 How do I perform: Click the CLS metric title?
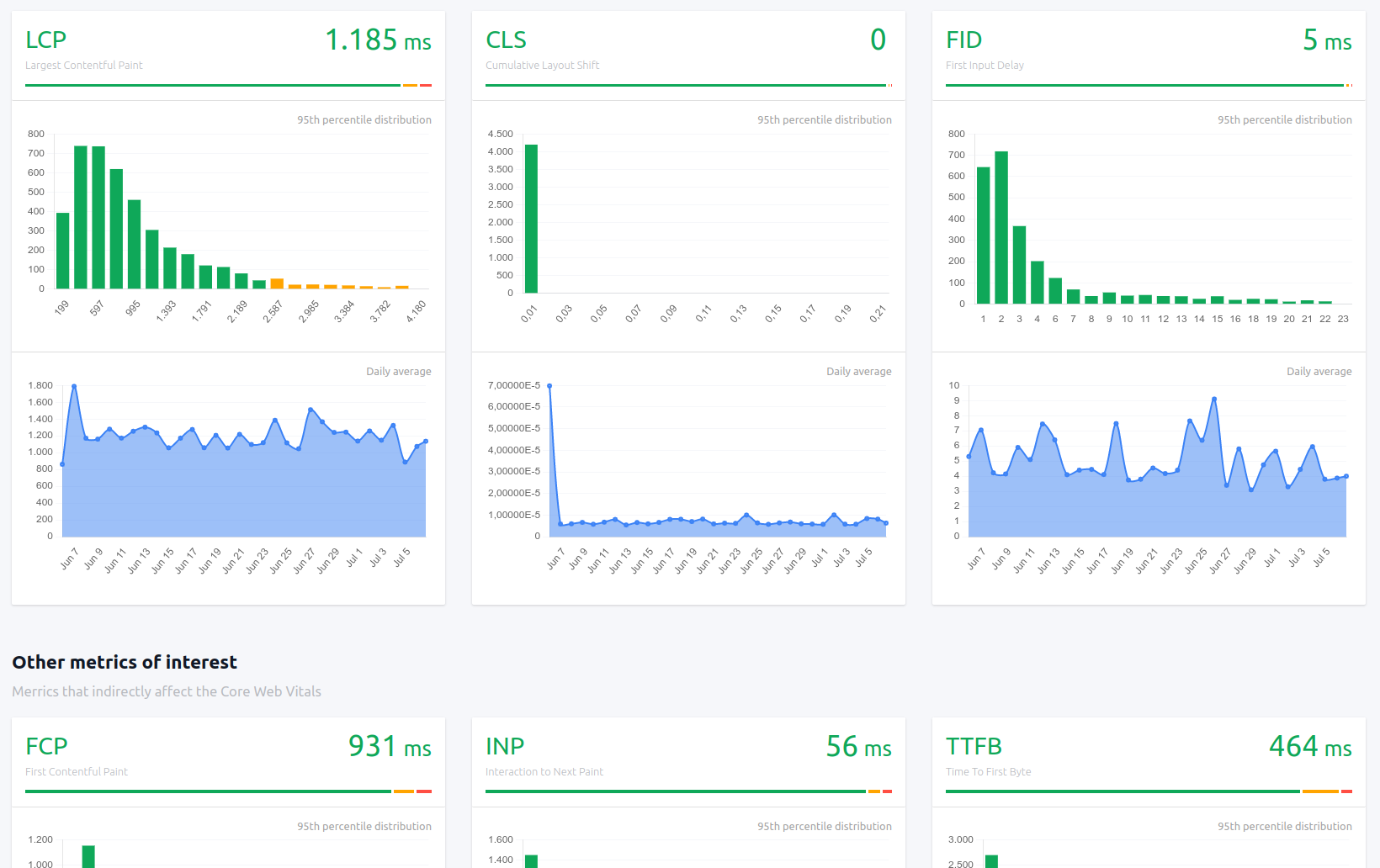(506, 40)
